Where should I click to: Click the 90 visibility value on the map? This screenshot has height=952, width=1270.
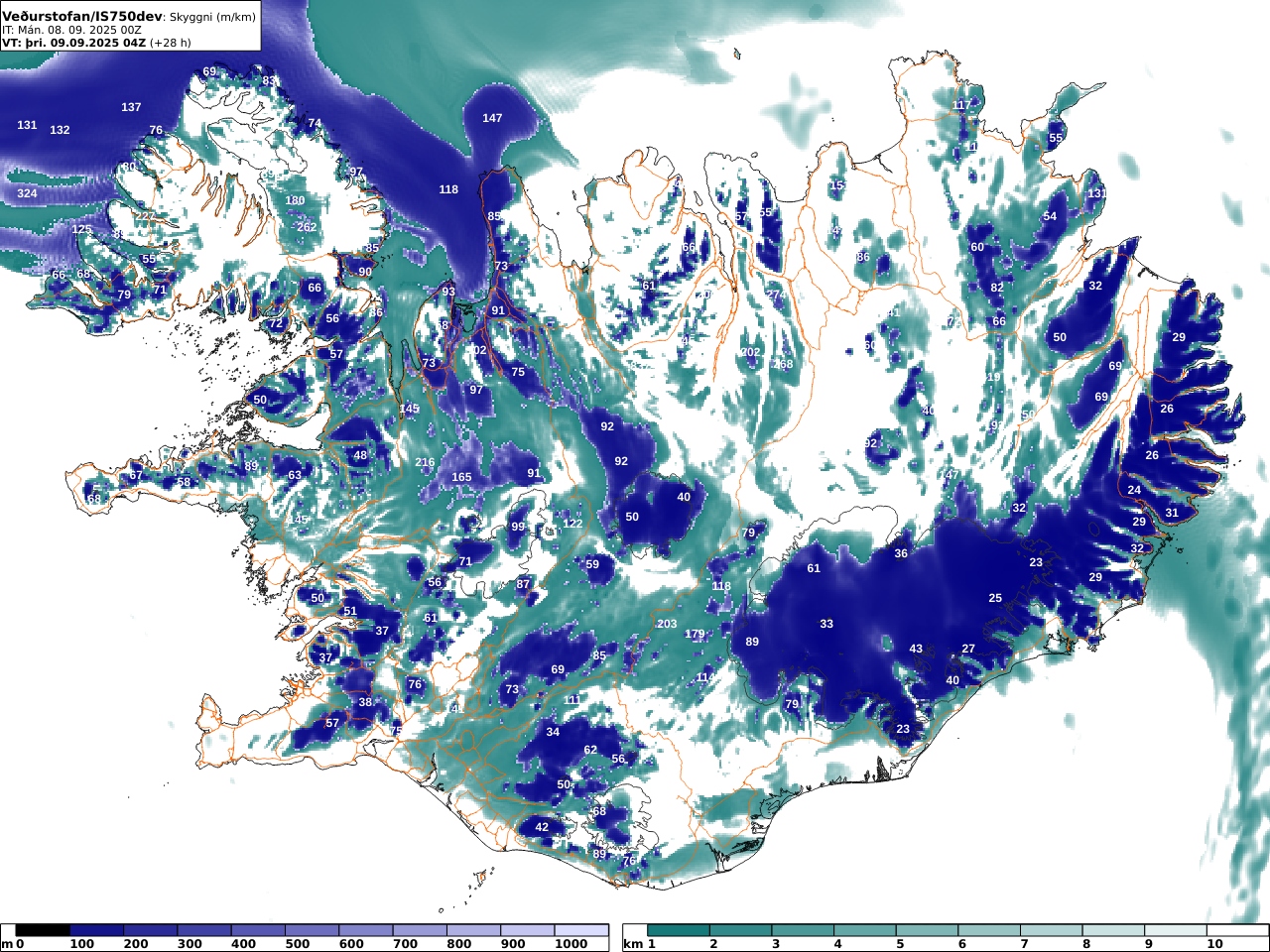(x=365, y=272)
